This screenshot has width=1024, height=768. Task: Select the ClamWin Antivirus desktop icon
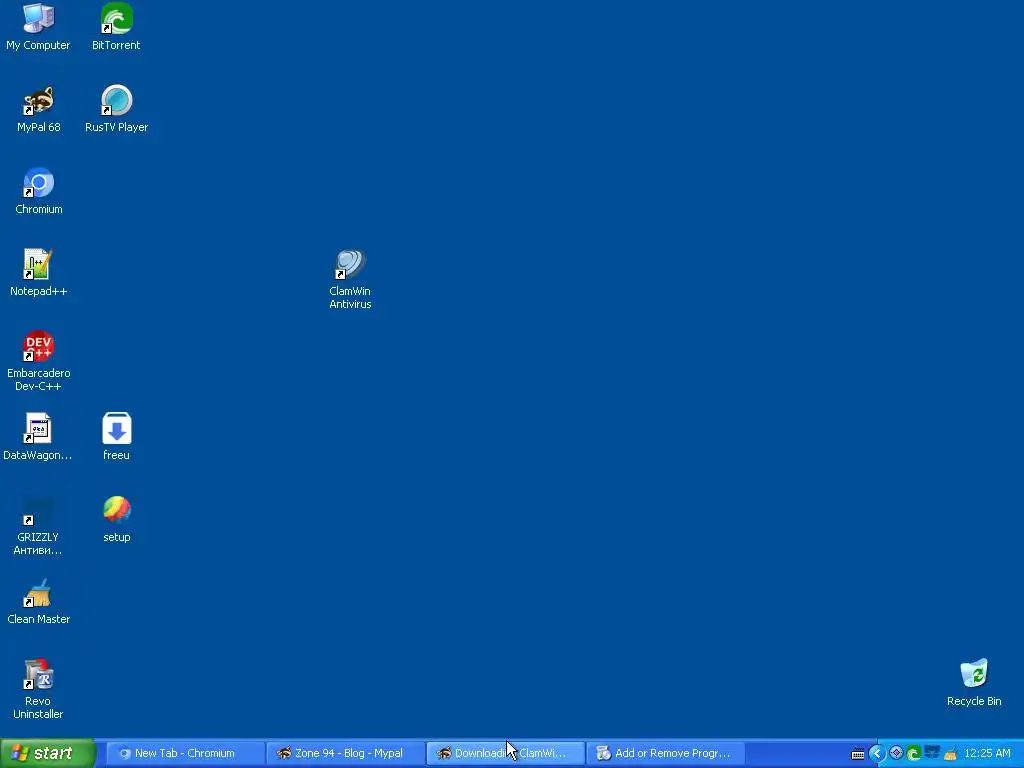pos(350,280)
